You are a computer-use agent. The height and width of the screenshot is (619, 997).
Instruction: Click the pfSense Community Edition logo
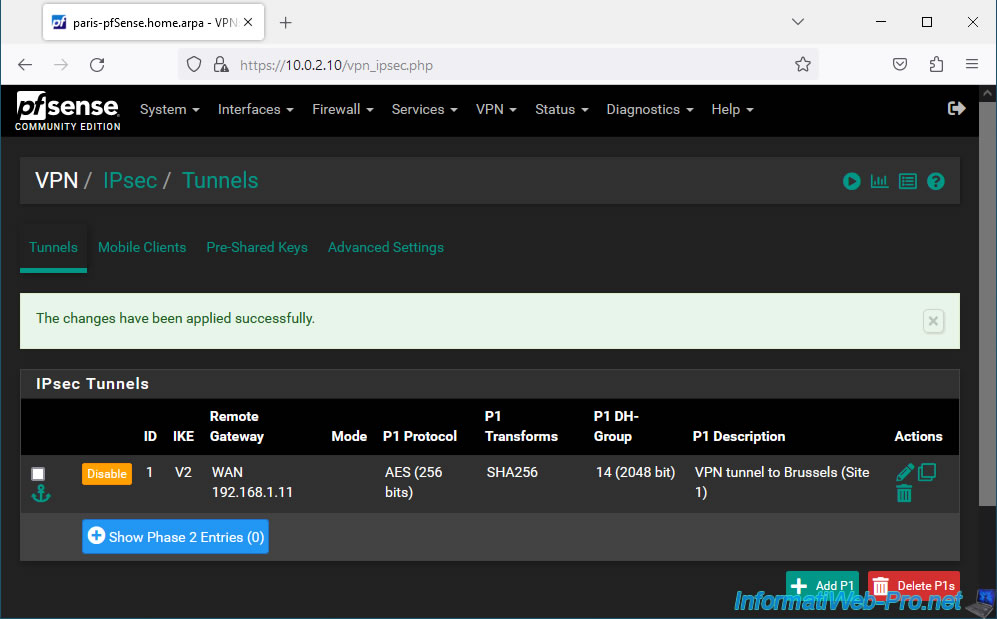(67, 111)
